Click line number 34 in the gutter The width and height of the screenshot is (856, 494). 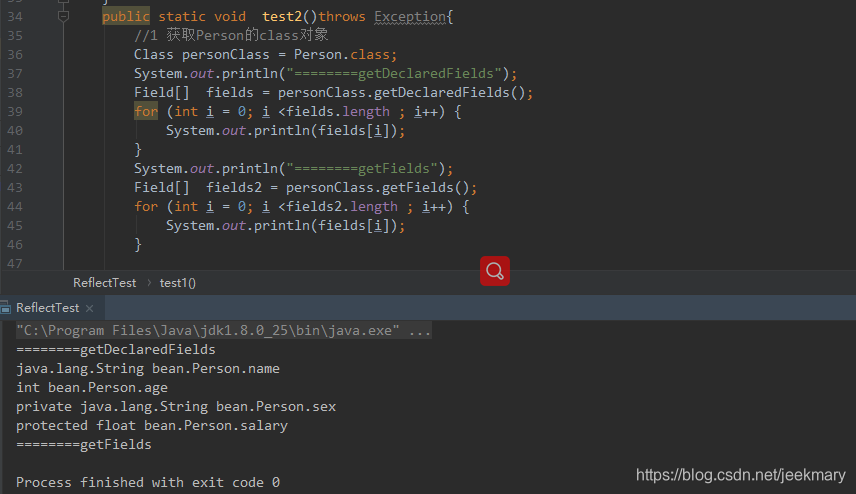pos(15,17)
